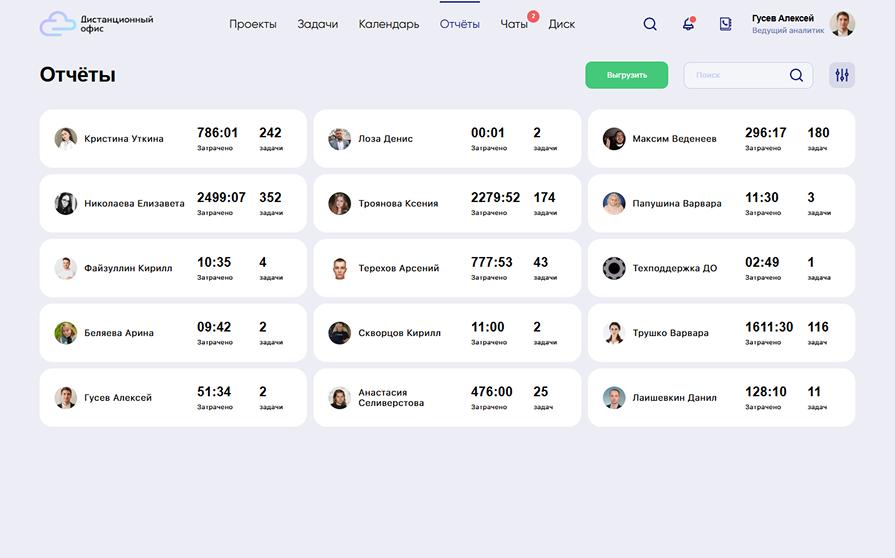Click Техподдержка ДО avatar icon
895x558 pixels.
tap(614, 268)
